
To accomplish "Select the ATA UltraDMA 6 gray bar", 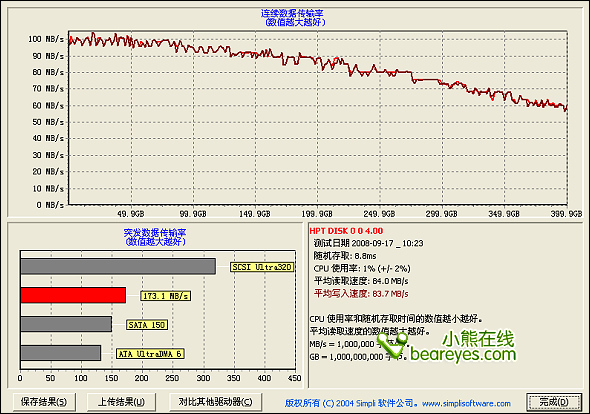I will click(x=61, y=353).
